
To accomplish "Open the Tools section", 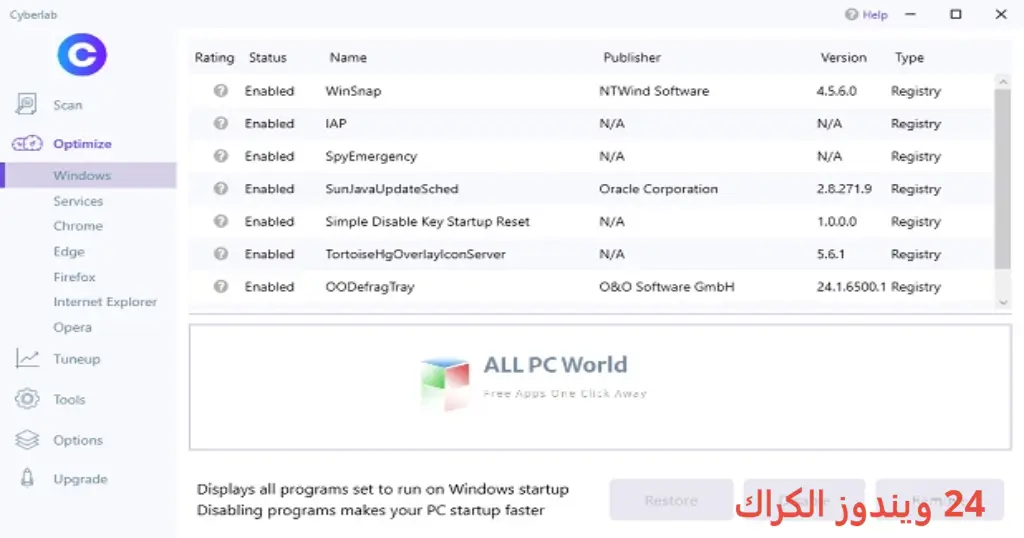I will (69, 400).
